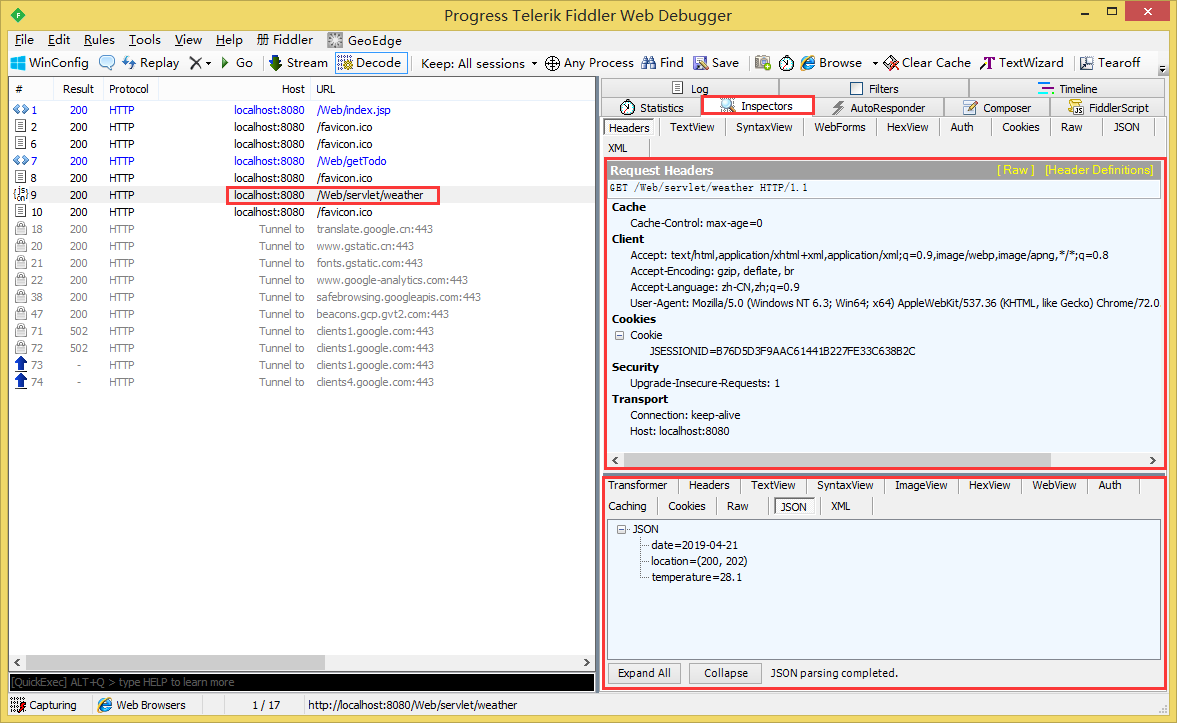Click the request headers scroll-right arrow
The width and height of the screenshot is (1177, 723).
tap(1153, 460)
